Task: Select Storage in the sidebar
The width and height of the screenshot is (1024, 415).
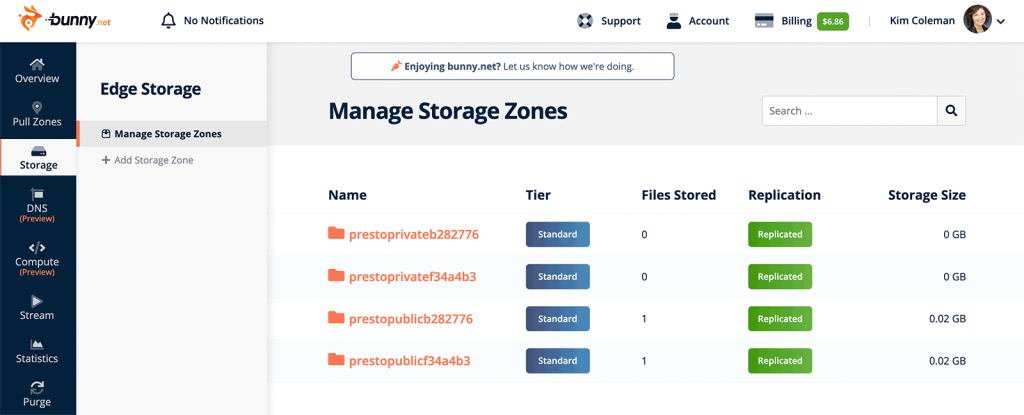Action: [38, 158]
